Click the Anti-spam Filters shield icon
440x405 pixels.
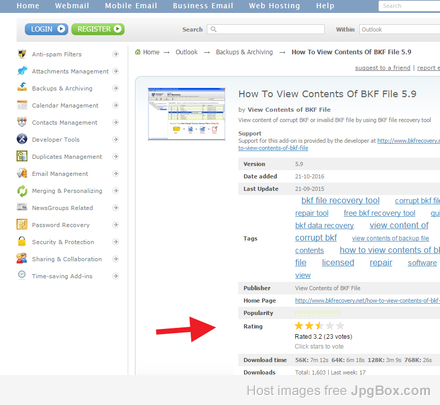22,54
